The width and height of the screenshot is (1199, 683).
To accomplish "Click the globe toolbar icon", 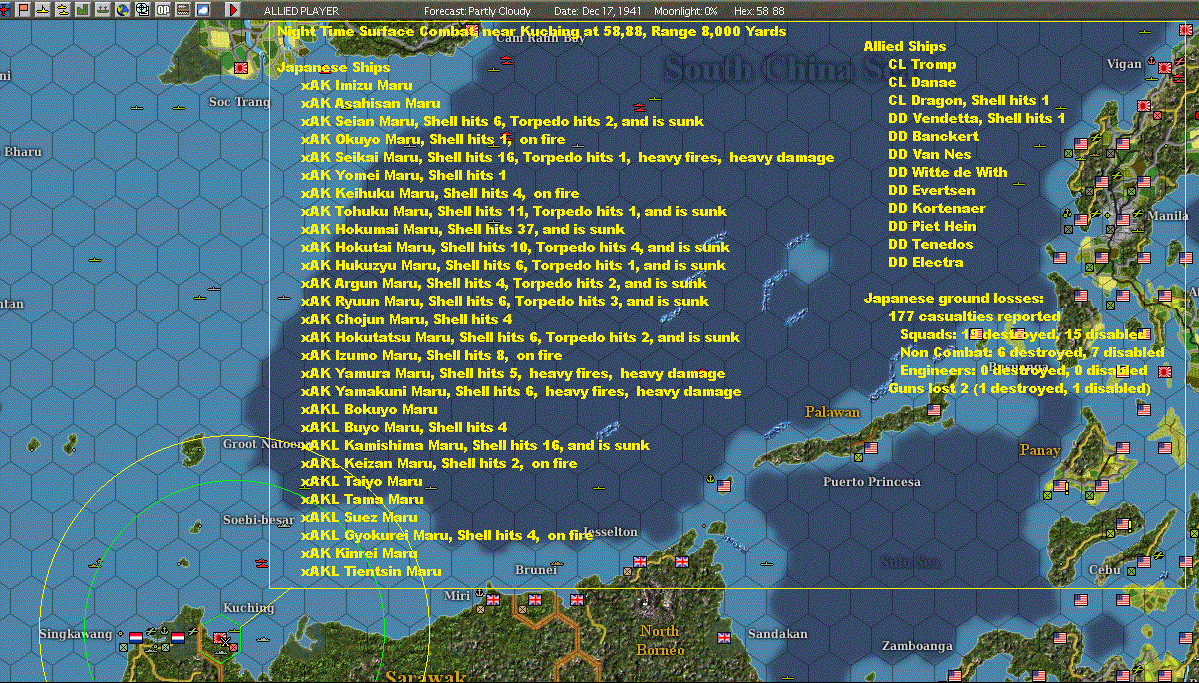I will click(x=122, y=10).
